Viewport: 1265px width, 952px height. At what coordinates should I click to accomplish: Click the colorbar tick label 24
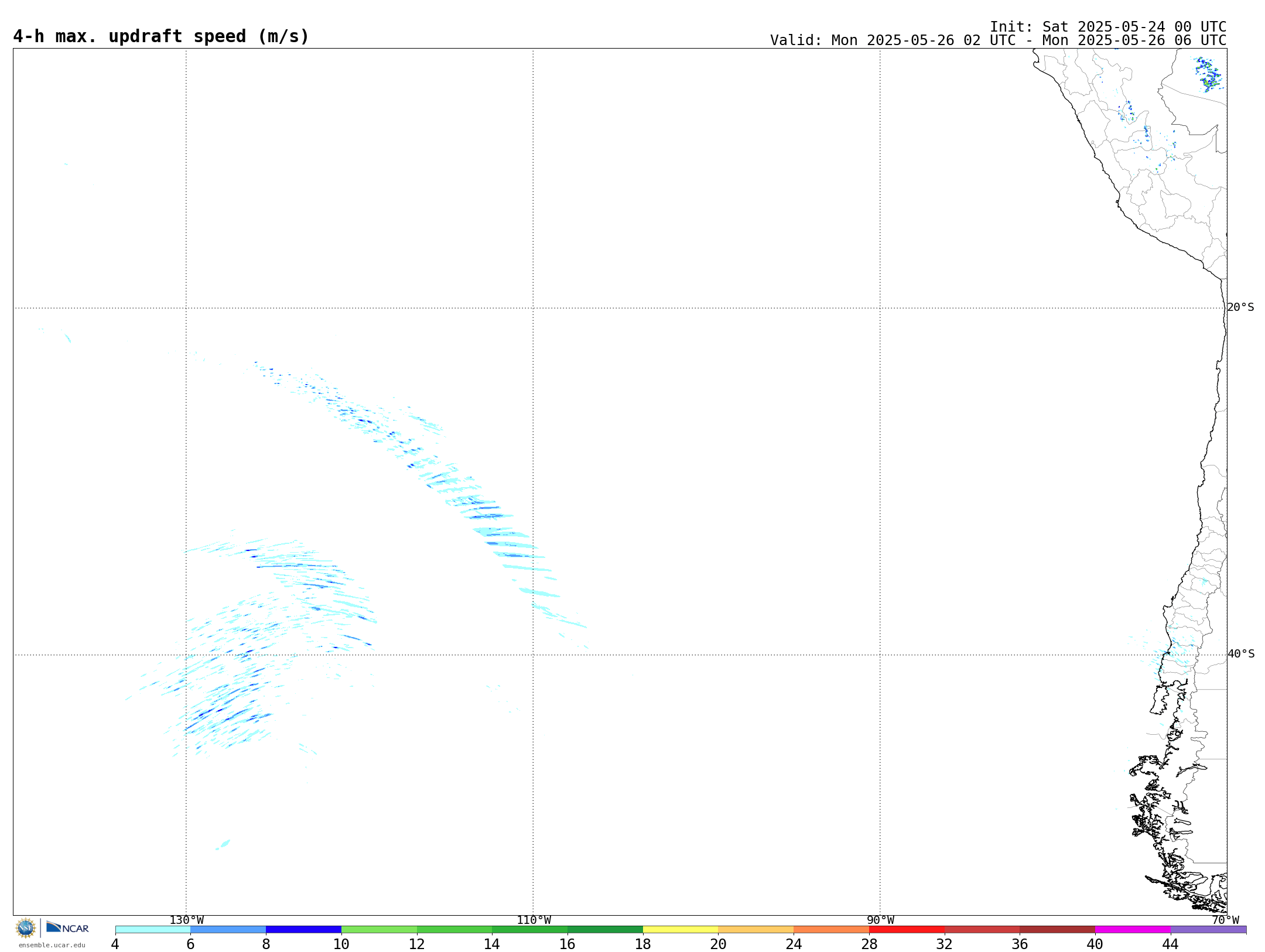pos(794,944)
